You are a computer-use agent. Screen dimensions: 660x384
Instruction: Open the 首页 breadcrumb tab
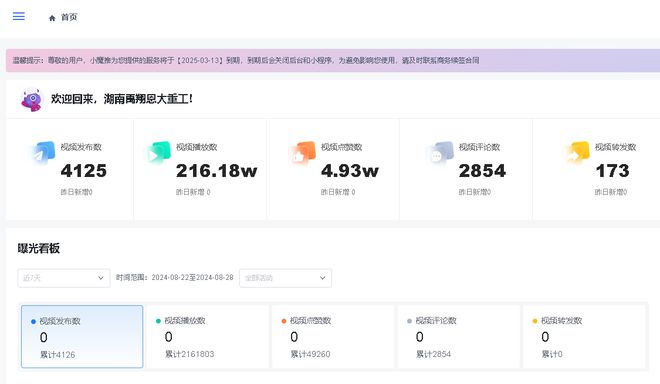tap(69, 17)
